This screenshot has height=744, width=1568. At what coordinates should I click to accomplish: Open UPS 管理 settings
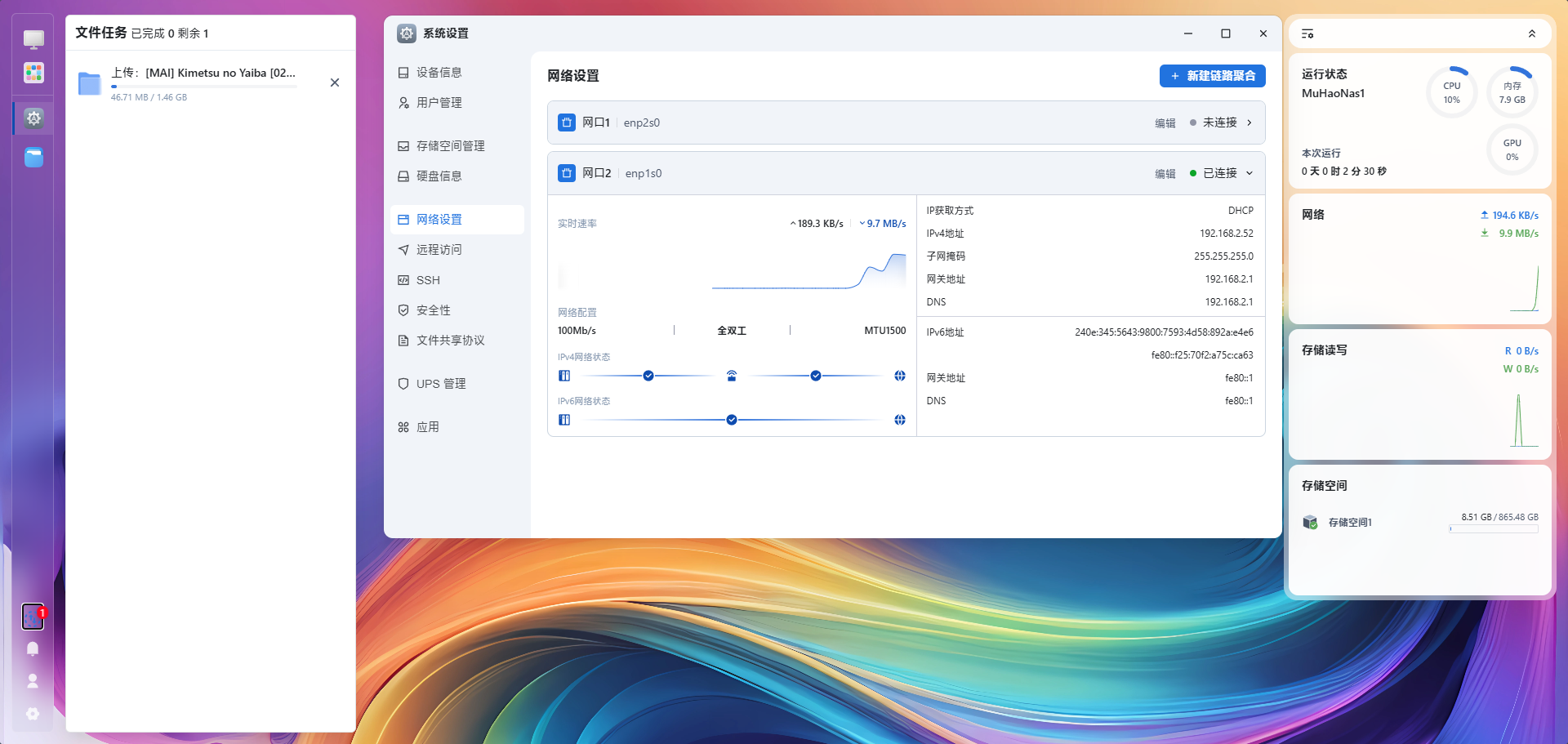click(x=457, y=384)
